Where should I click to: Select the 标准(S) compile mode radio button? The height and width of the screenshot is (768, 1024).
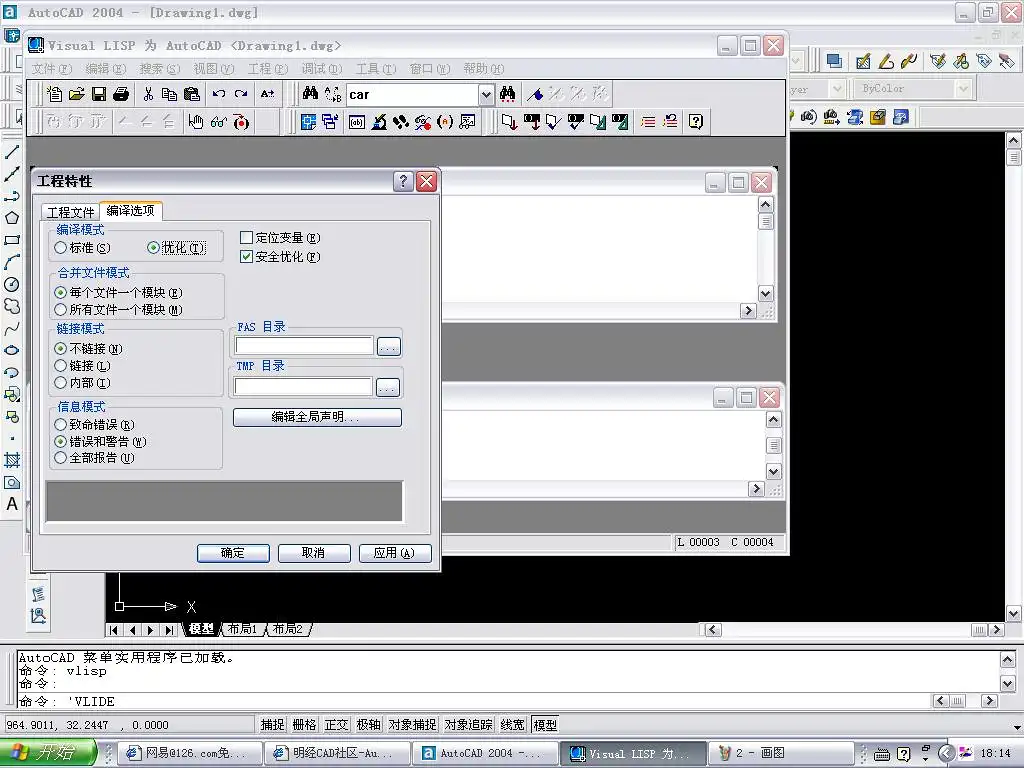[83, 248]
